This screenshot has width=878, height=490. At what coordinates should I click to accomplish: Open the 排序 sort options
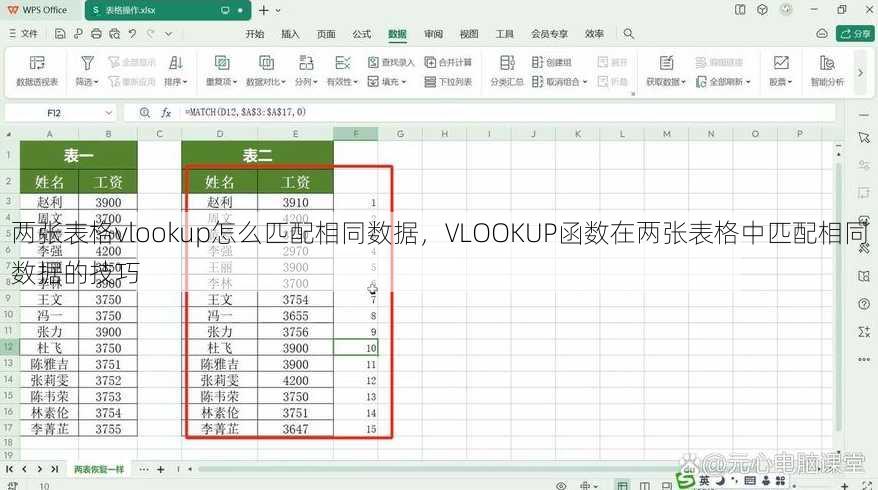pyautogui.click(x=176, y=71)
